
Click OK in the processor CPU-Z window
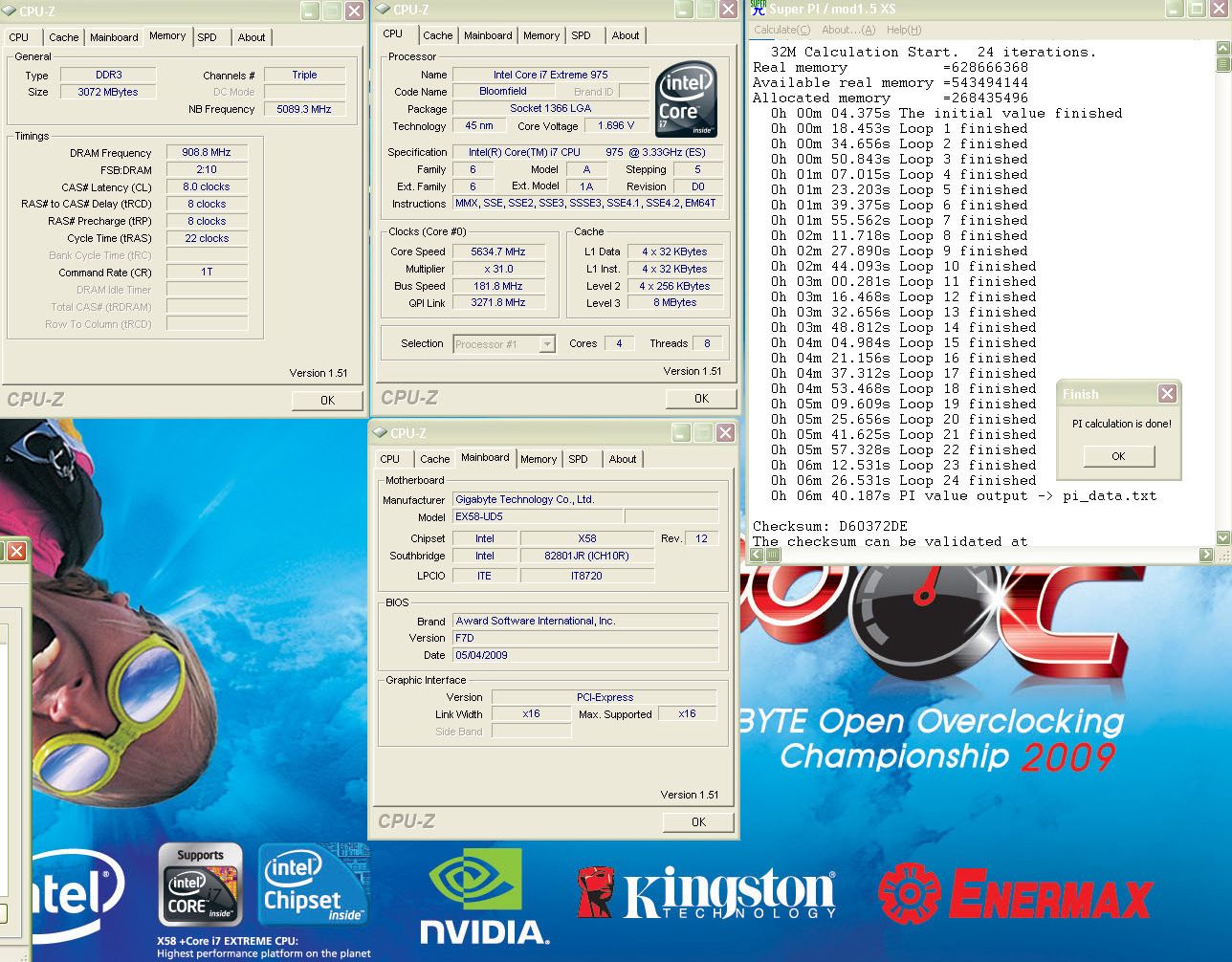701,398
